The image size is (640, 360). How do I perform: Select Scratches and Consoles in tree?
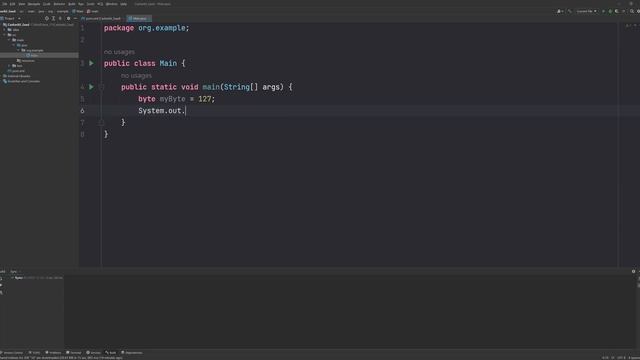(x=22, y=81)
